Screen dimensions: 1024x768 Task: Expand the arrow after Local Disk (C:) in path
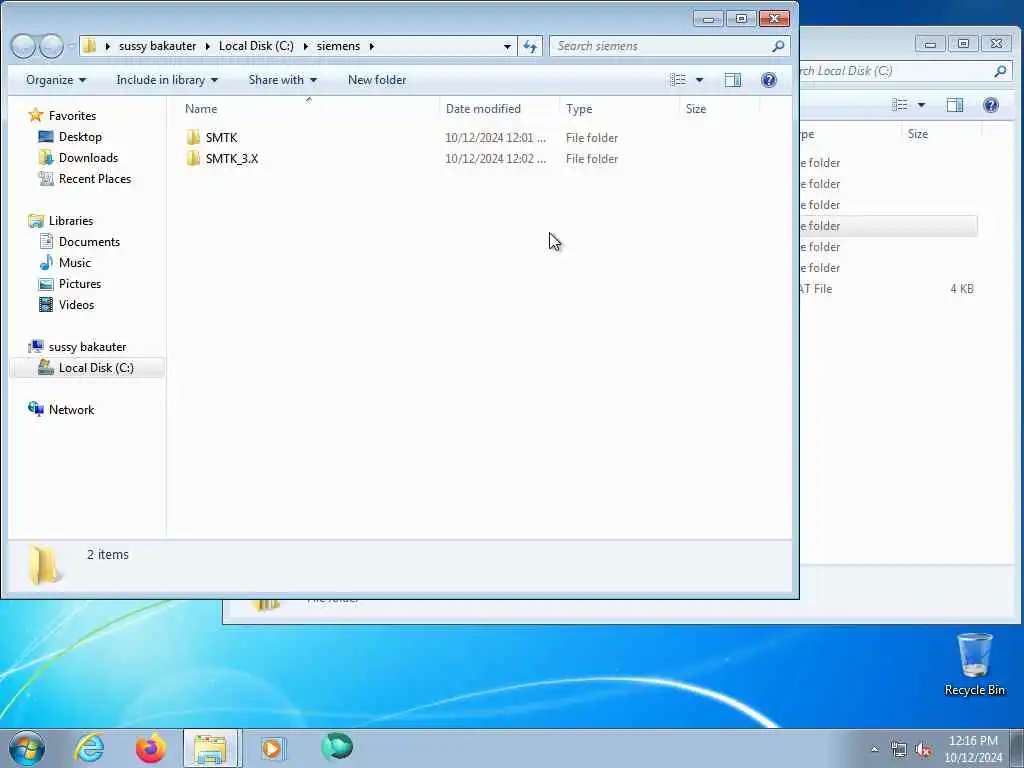305,46
